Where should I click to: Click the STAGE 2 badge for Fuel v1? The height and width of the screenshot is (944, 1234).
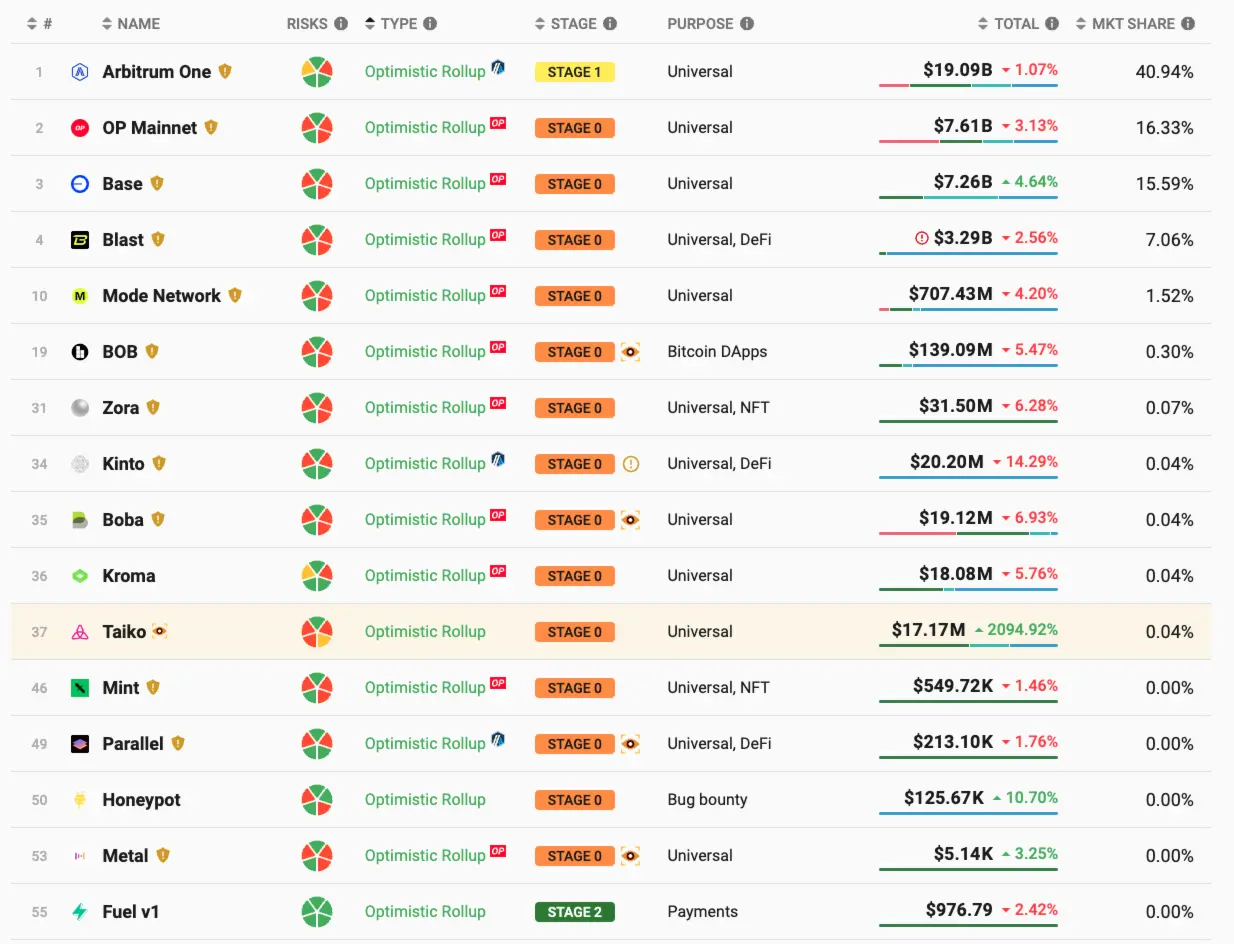point(574,912)
